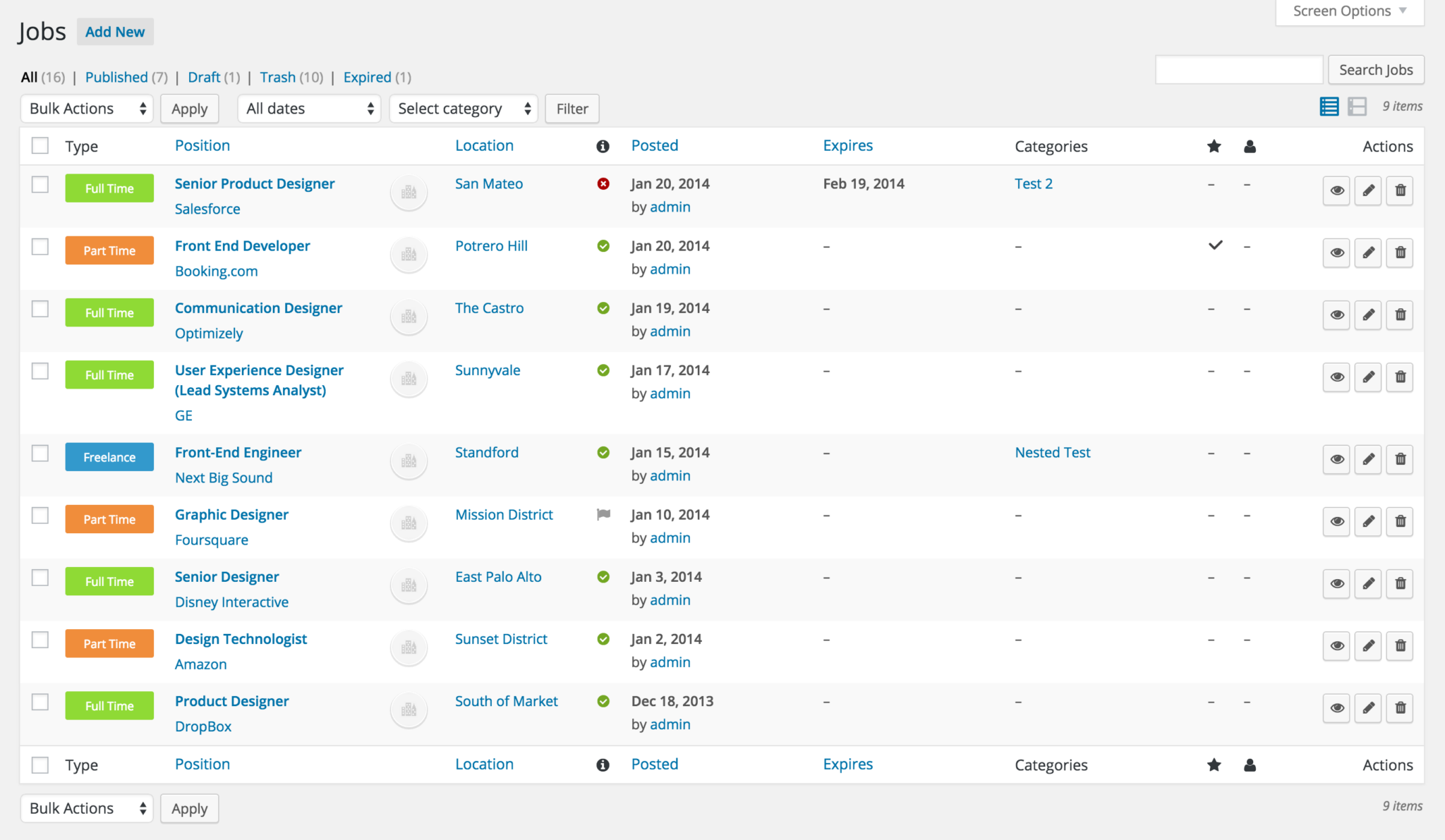View the Senior Product Designer job listing
Screen dimensions: 1445x840
pos(1336,190)
